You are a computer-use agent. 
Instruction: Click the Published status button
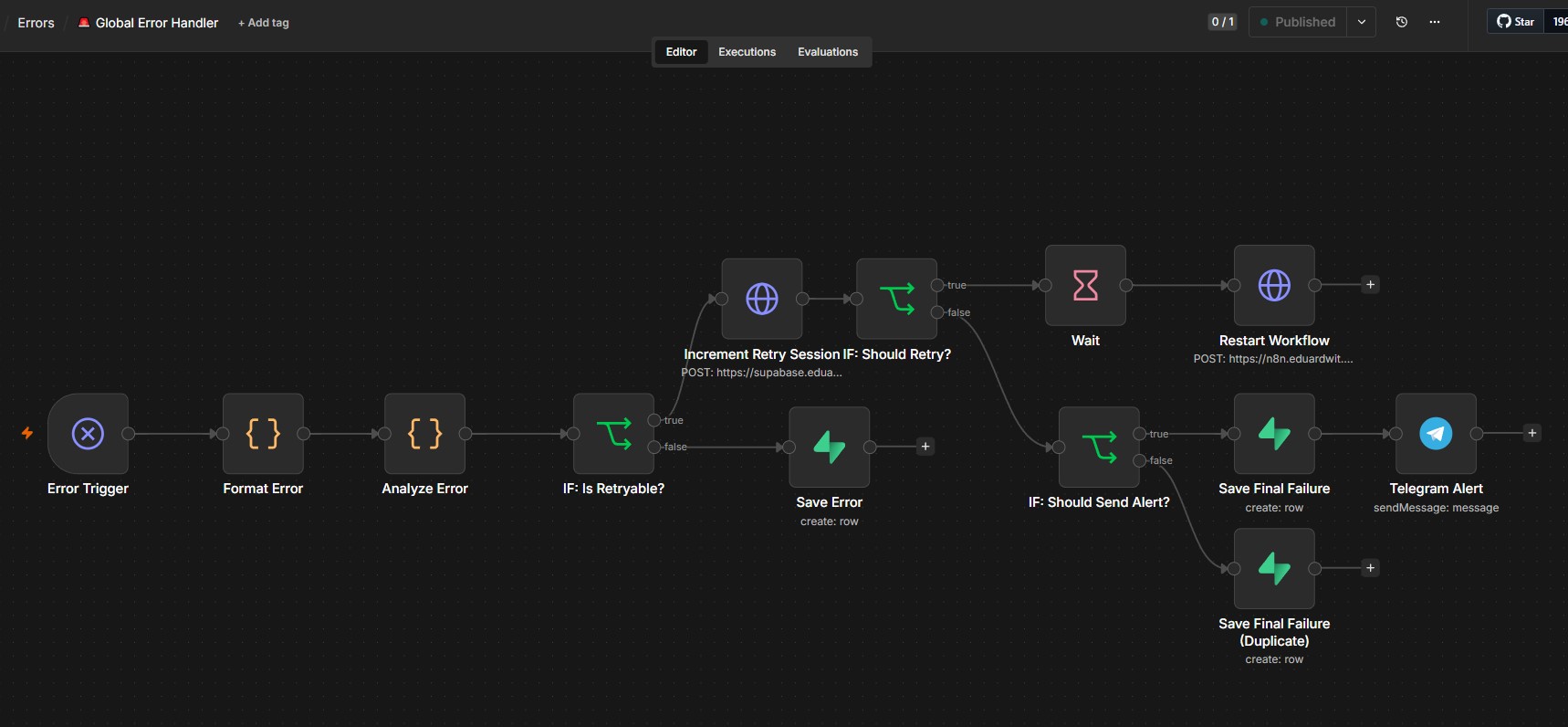[1298, 22]
